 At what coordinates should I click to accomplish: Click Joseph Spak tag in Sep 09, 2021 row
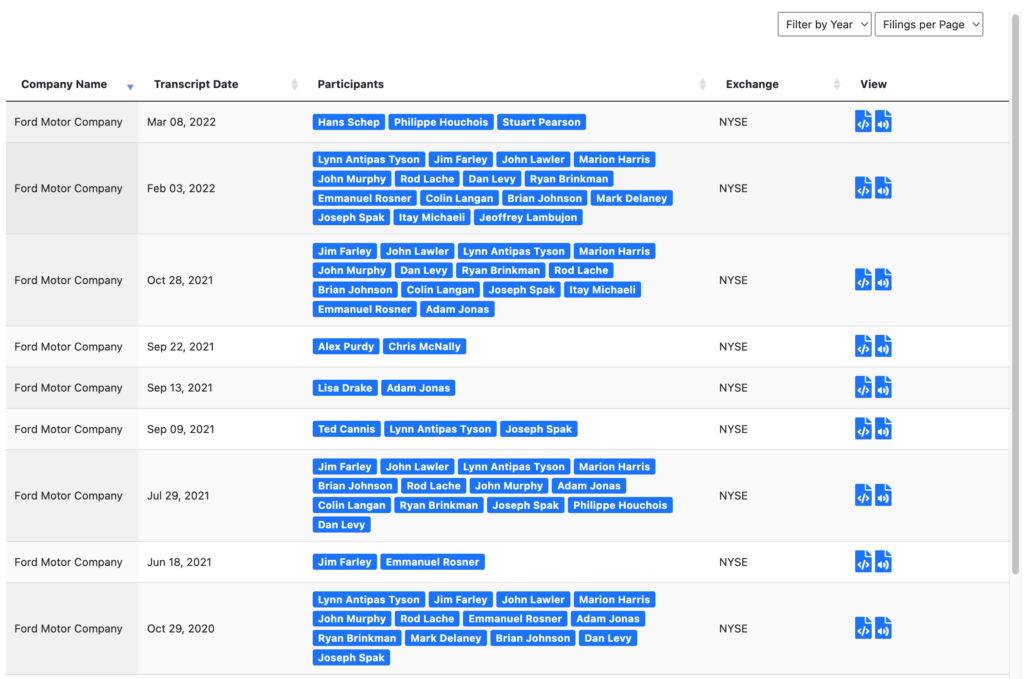pos(539,429)
